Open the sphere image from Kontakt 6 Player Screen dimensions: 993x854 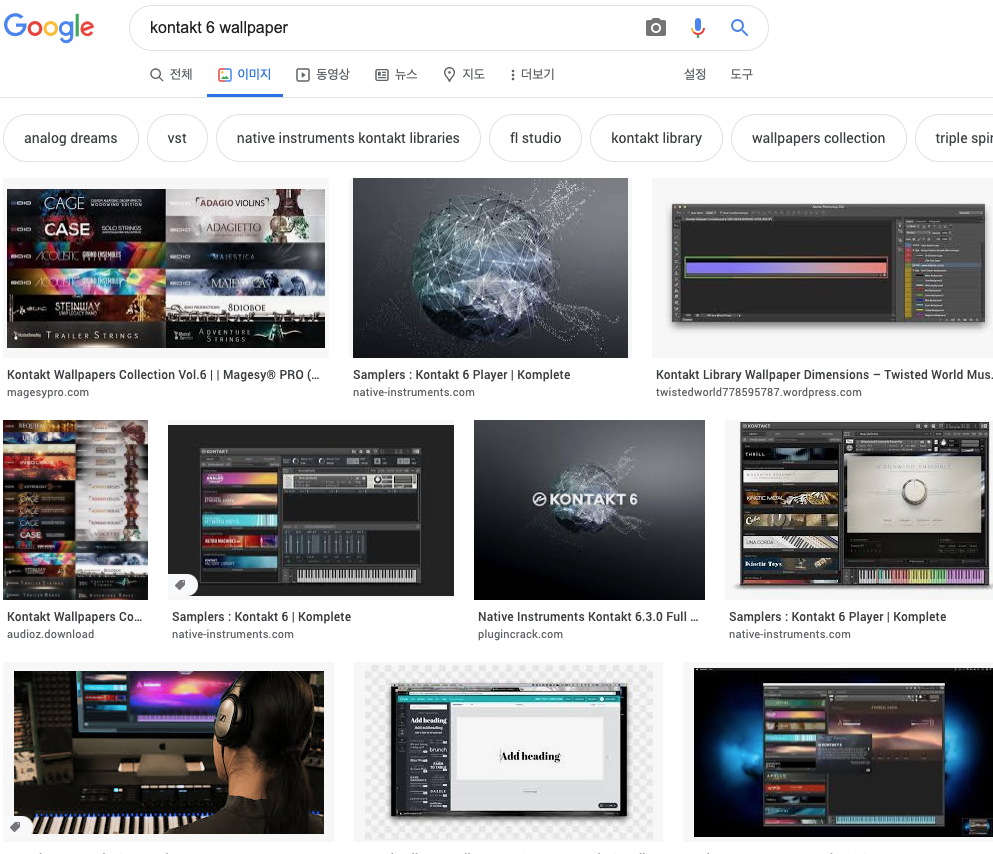pos(490,268)
